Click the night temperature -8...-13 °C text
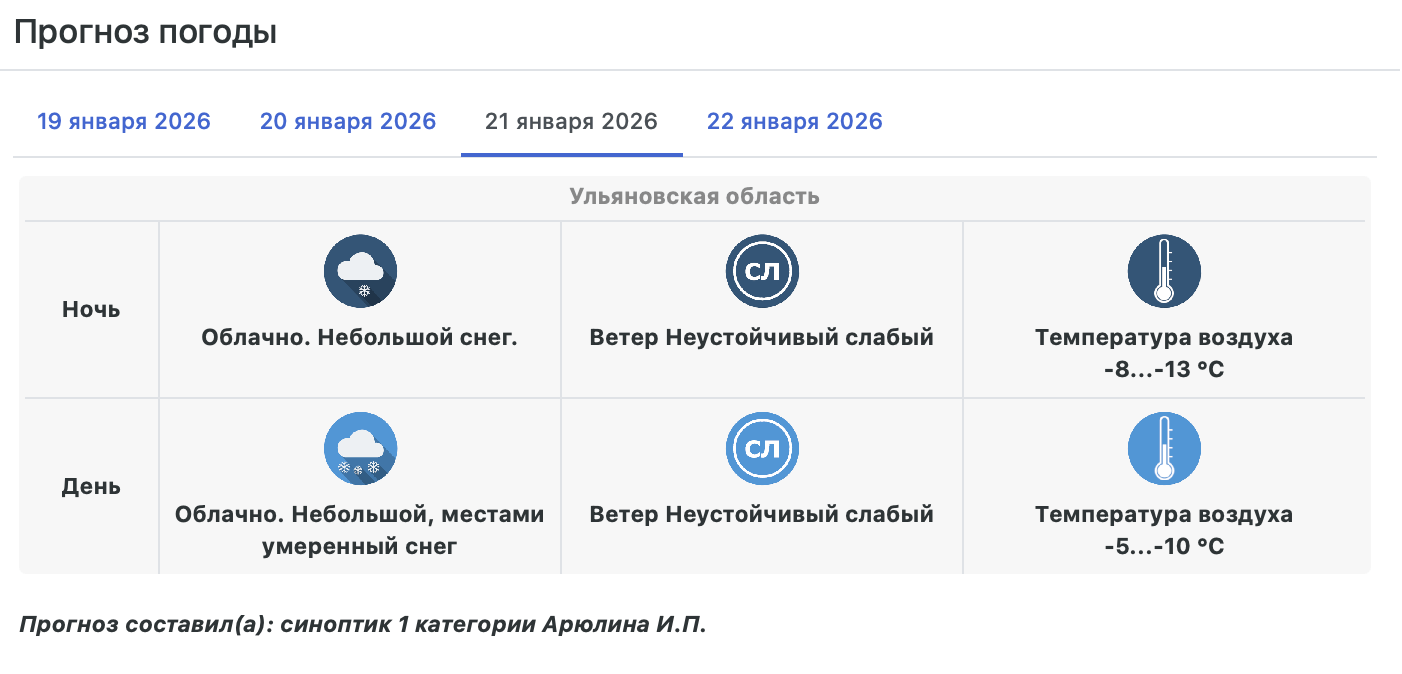 (1164, 370)
